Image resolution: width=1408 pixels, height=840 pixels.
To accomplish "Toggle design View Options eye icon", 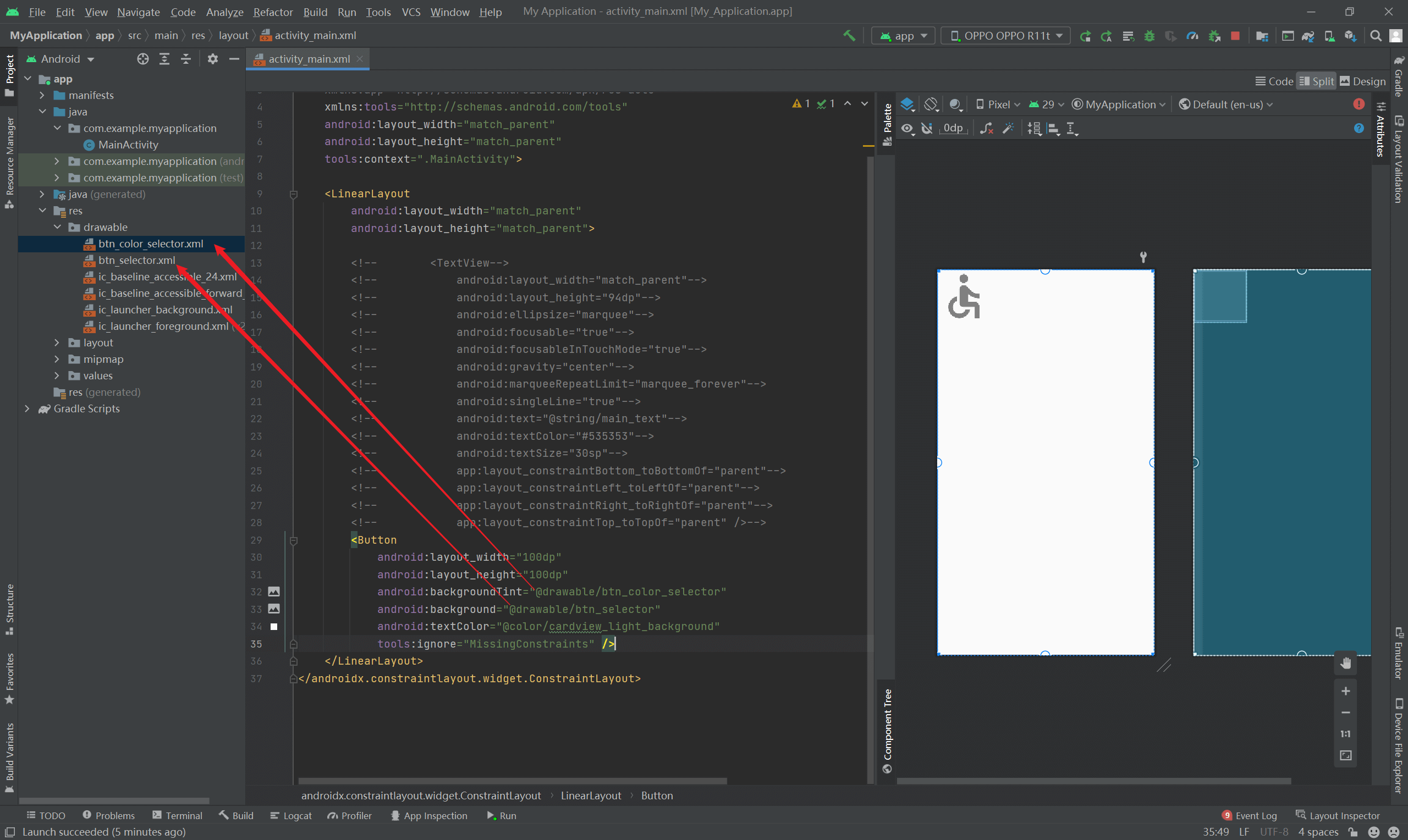I will coord(908,129).
